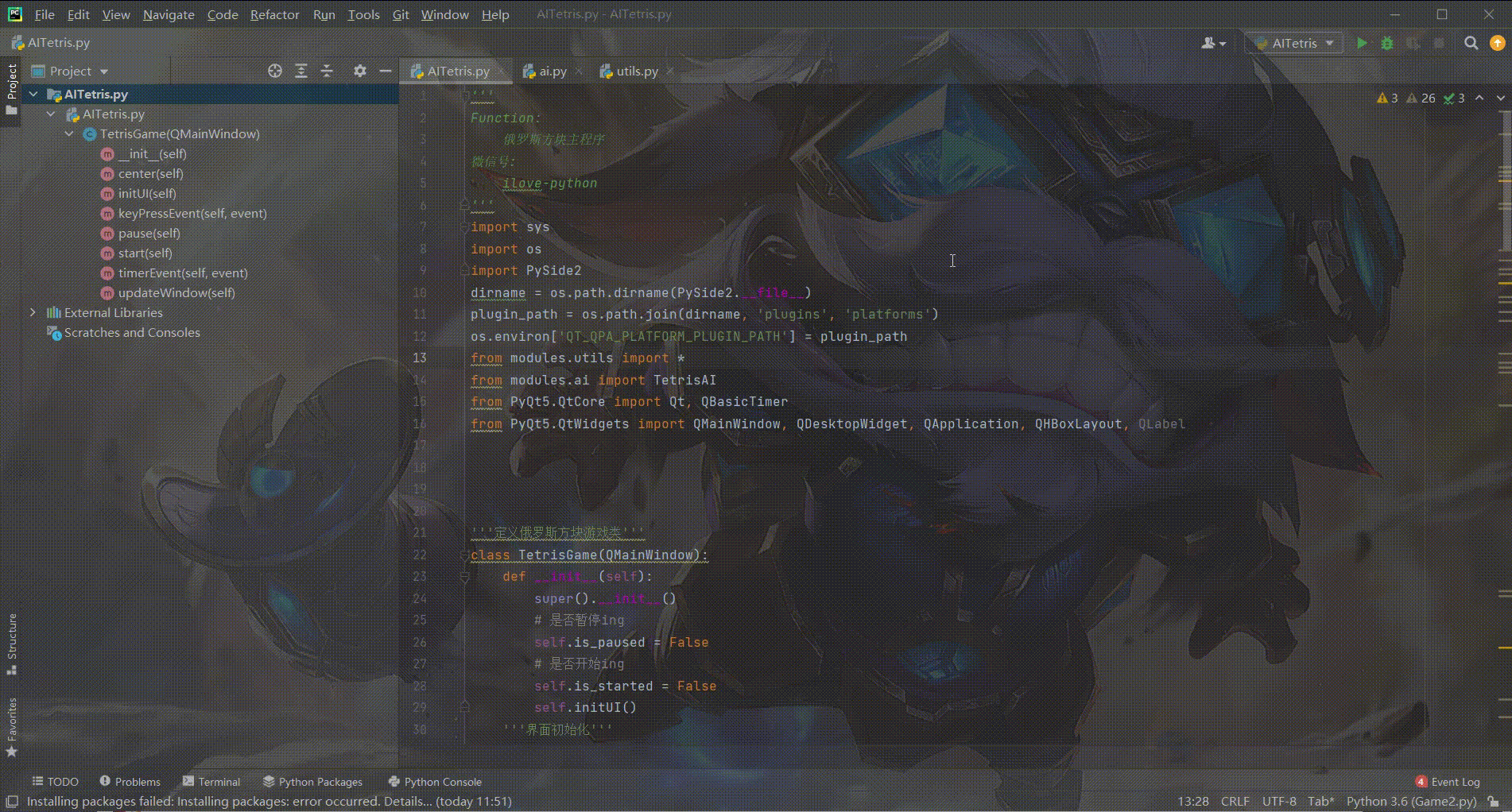1512x812 pixels.
Task: Open the Refactor menu
Action: pos(274,14)
